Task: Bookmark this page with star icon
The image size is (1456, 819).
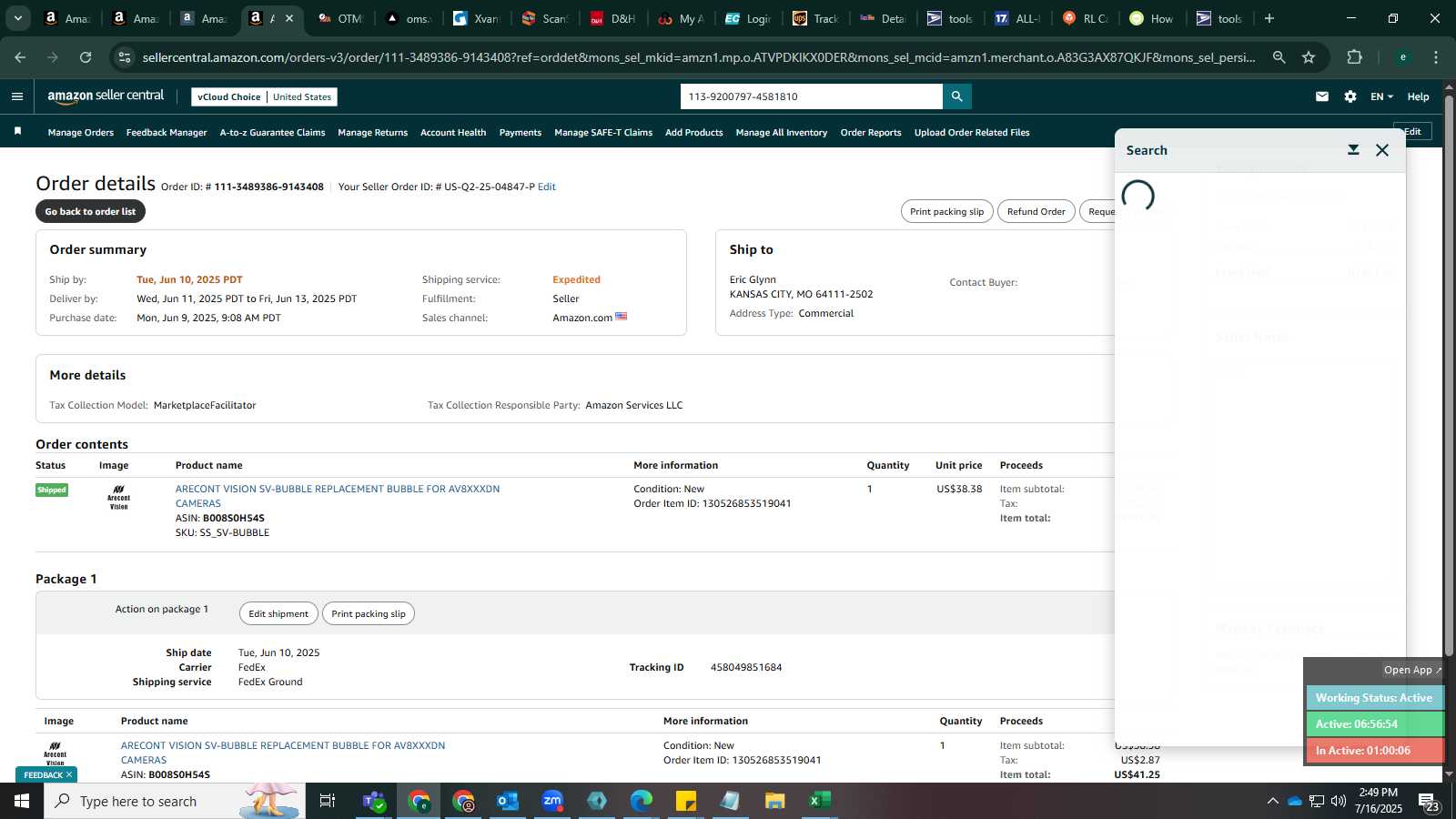Action: (1309, 57)
